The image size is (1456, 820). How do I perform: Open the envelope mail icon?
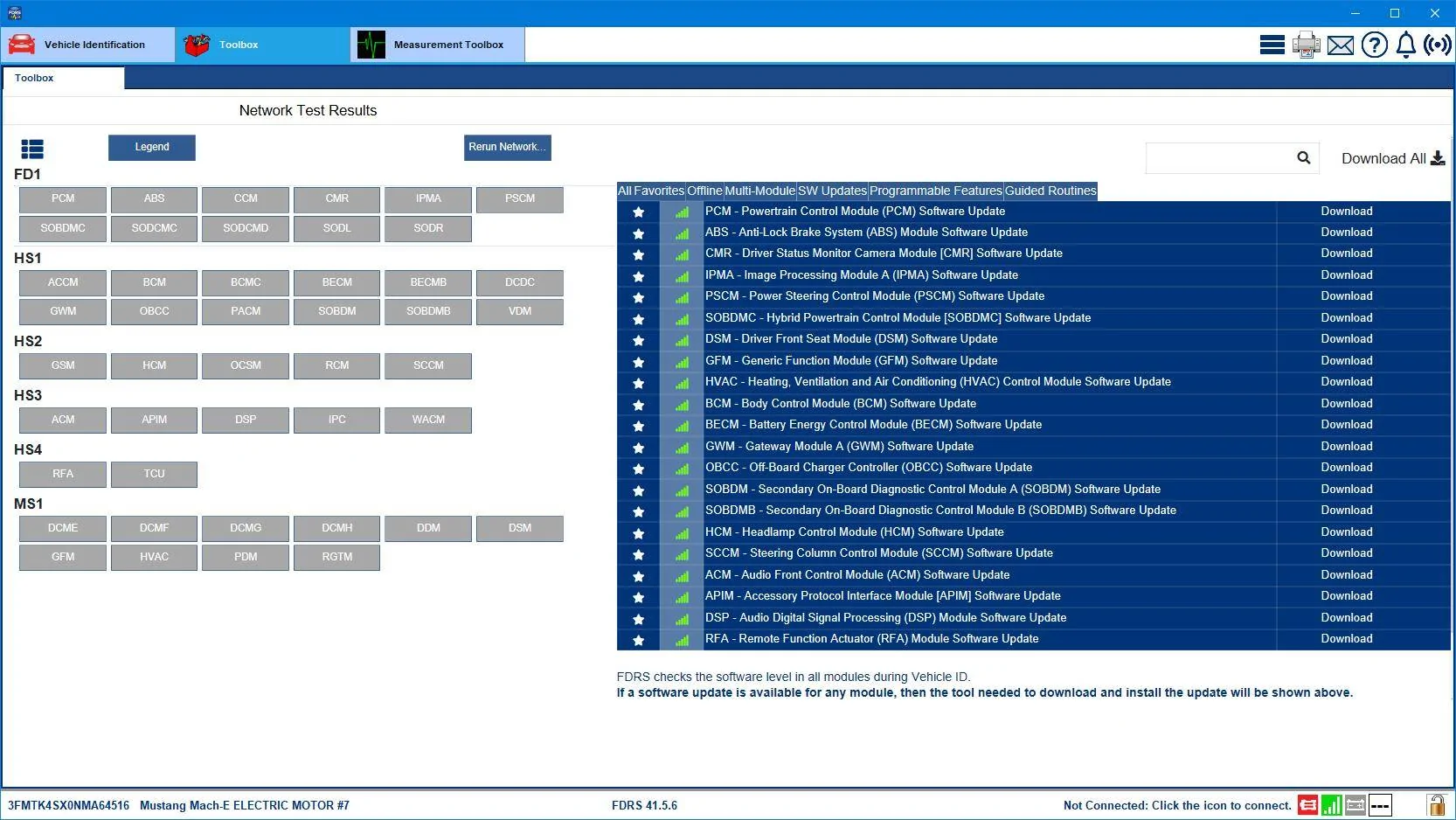[x=1340, y=45]
